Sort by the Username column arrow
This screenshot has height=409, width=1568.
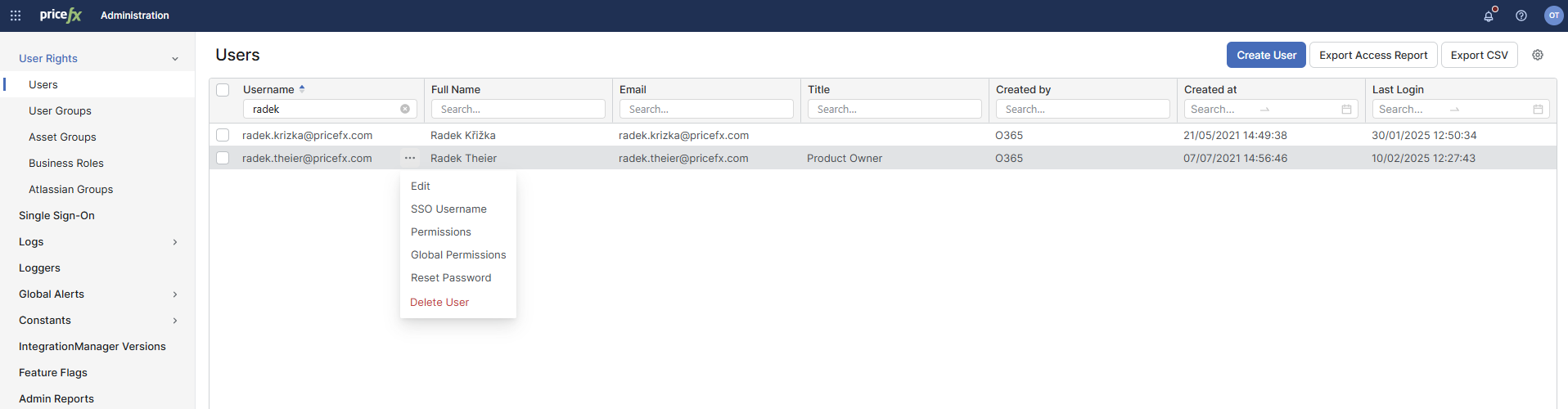coord(302,89)
